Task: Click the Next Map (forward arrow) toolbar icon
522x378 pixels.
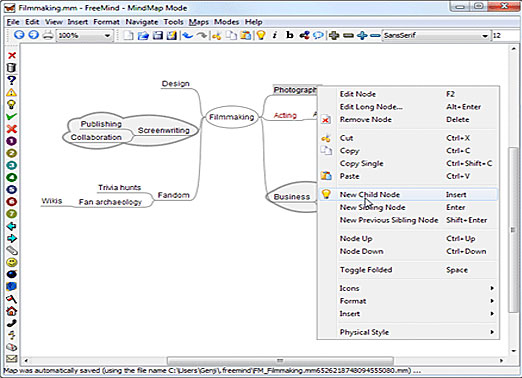Action: 33,35
